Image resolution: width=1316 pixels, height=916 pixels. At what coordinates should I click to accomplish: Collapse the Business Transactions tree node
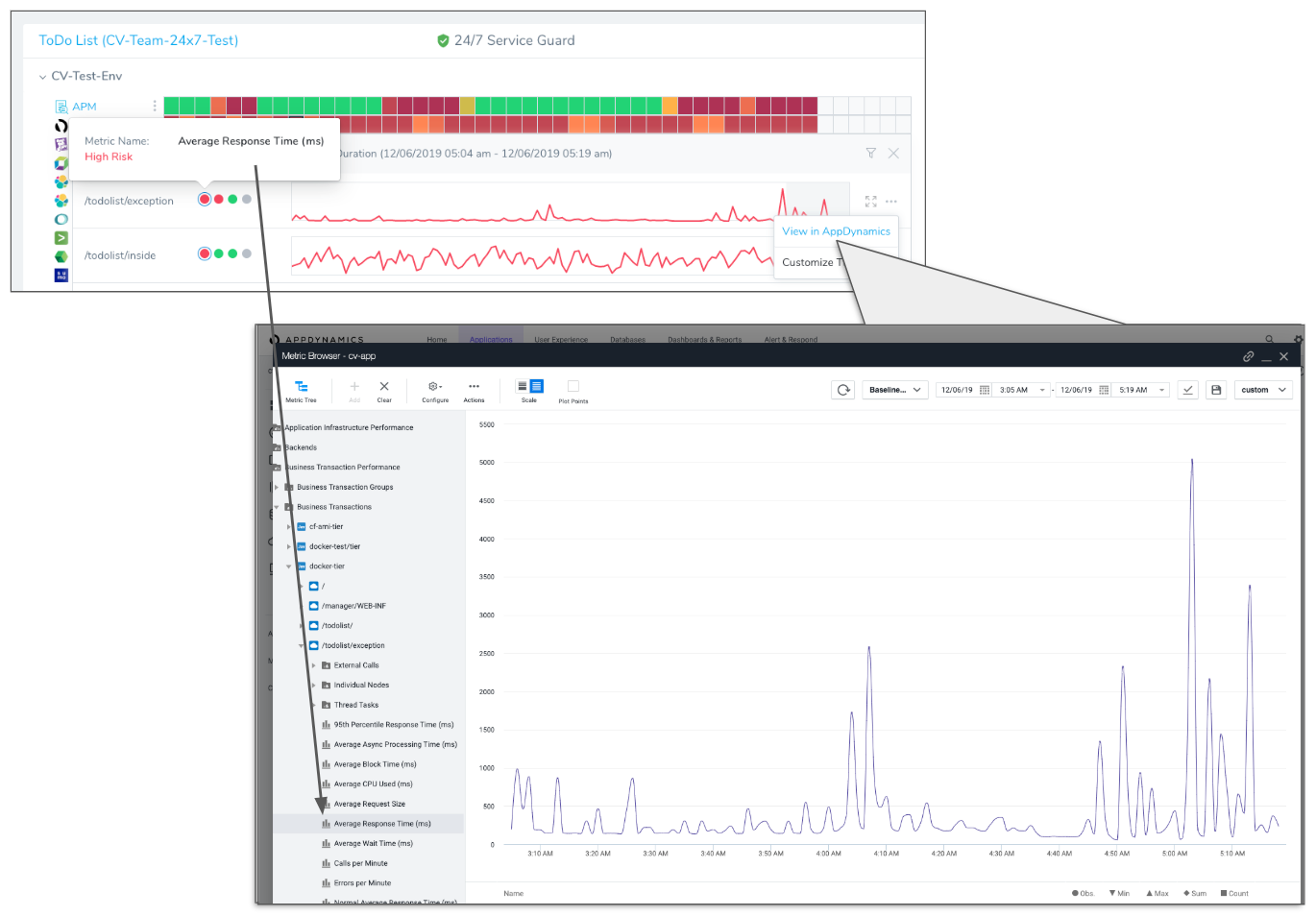point(277,507)
